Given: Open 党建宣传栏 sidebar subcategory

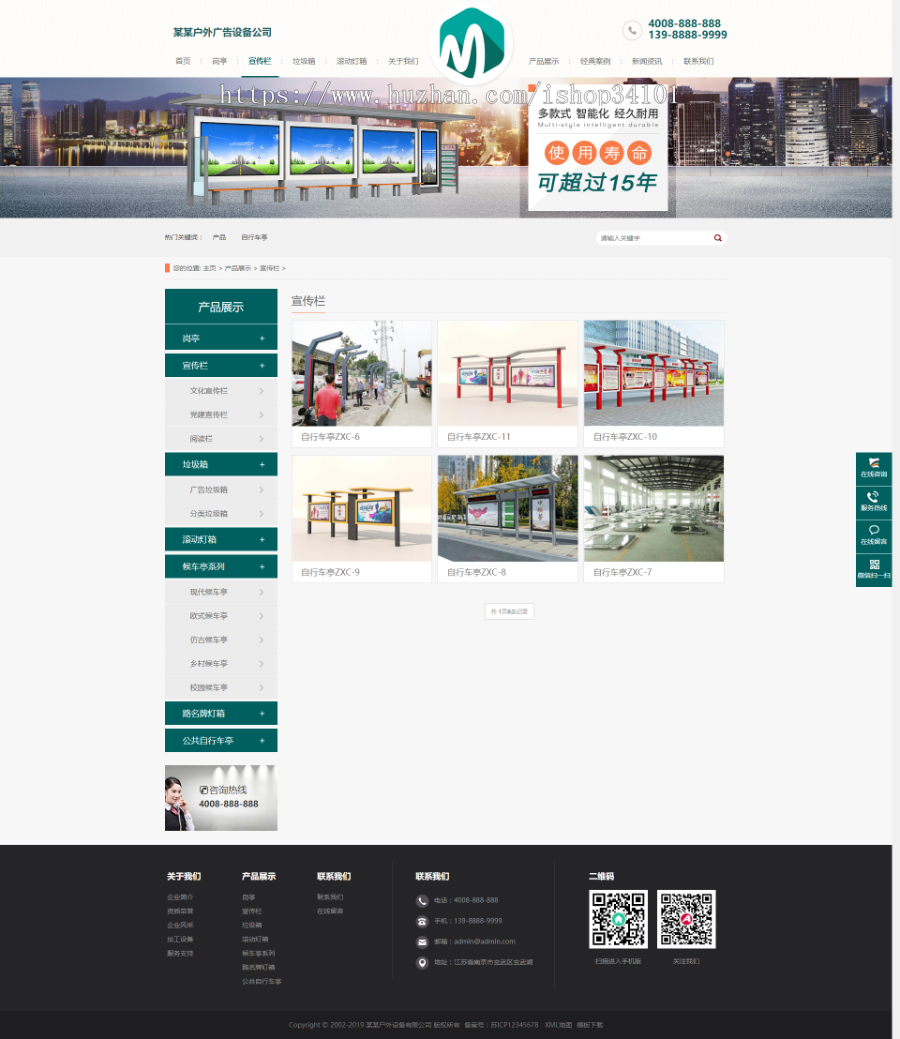Looking at the screenshot, I should [x=209, y=415].
